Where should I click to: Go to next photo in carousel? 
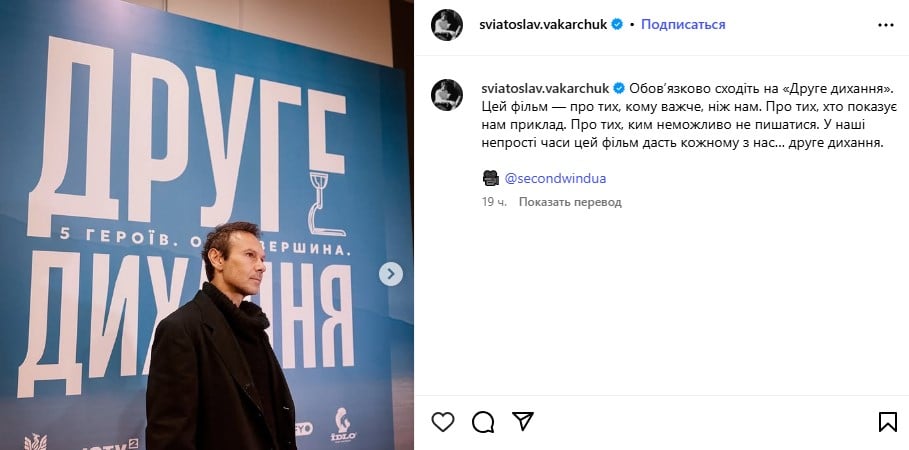(391, 274)
